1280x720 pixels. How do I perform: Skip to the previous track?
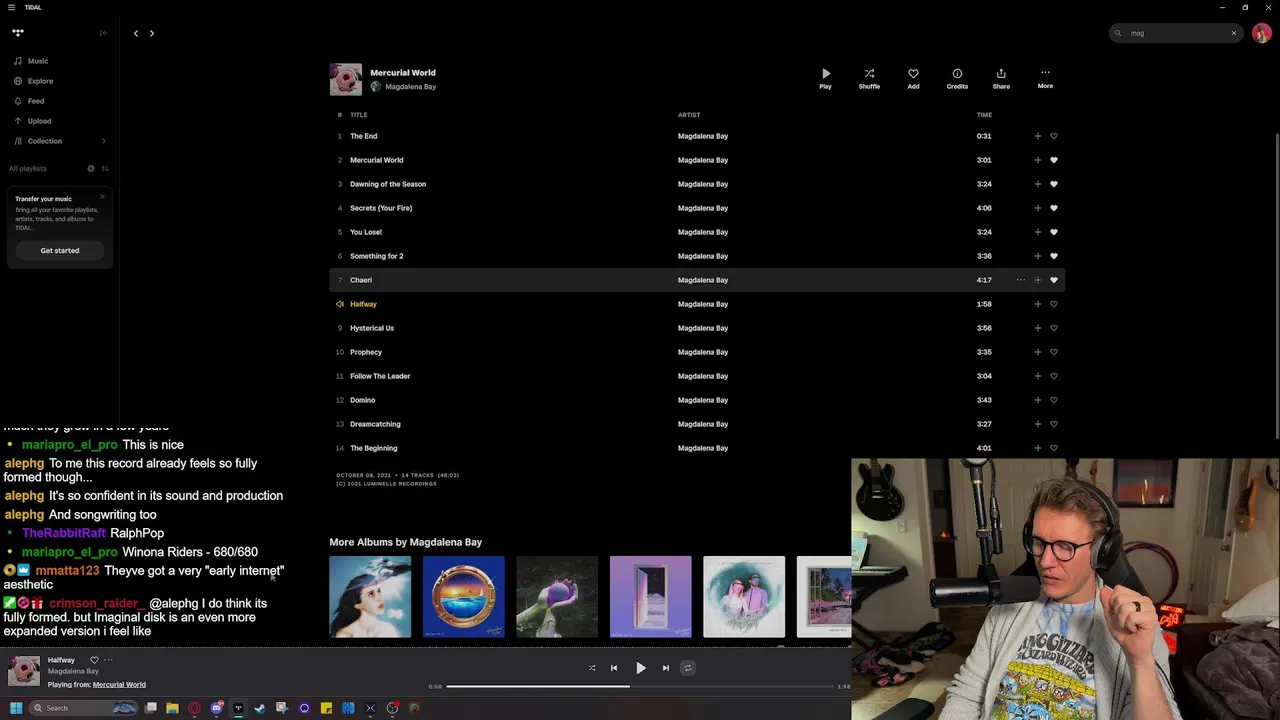[x=614, y=668]
